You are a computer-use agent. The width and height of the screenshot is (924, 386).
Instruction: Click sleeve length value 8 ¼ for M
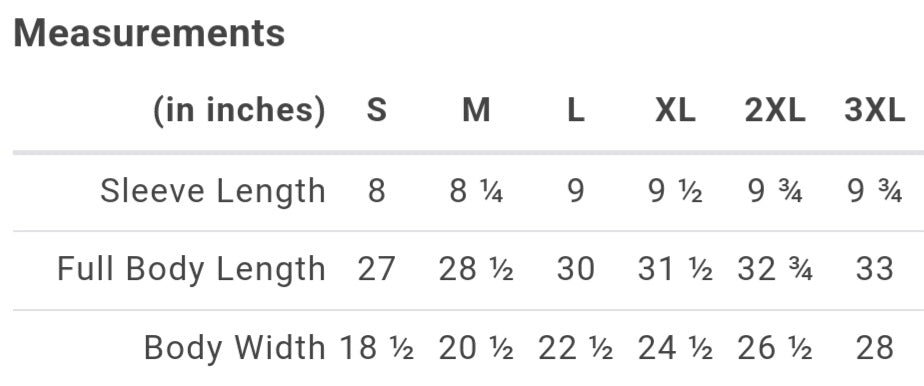pyautogui.click(x=476, y=192)
